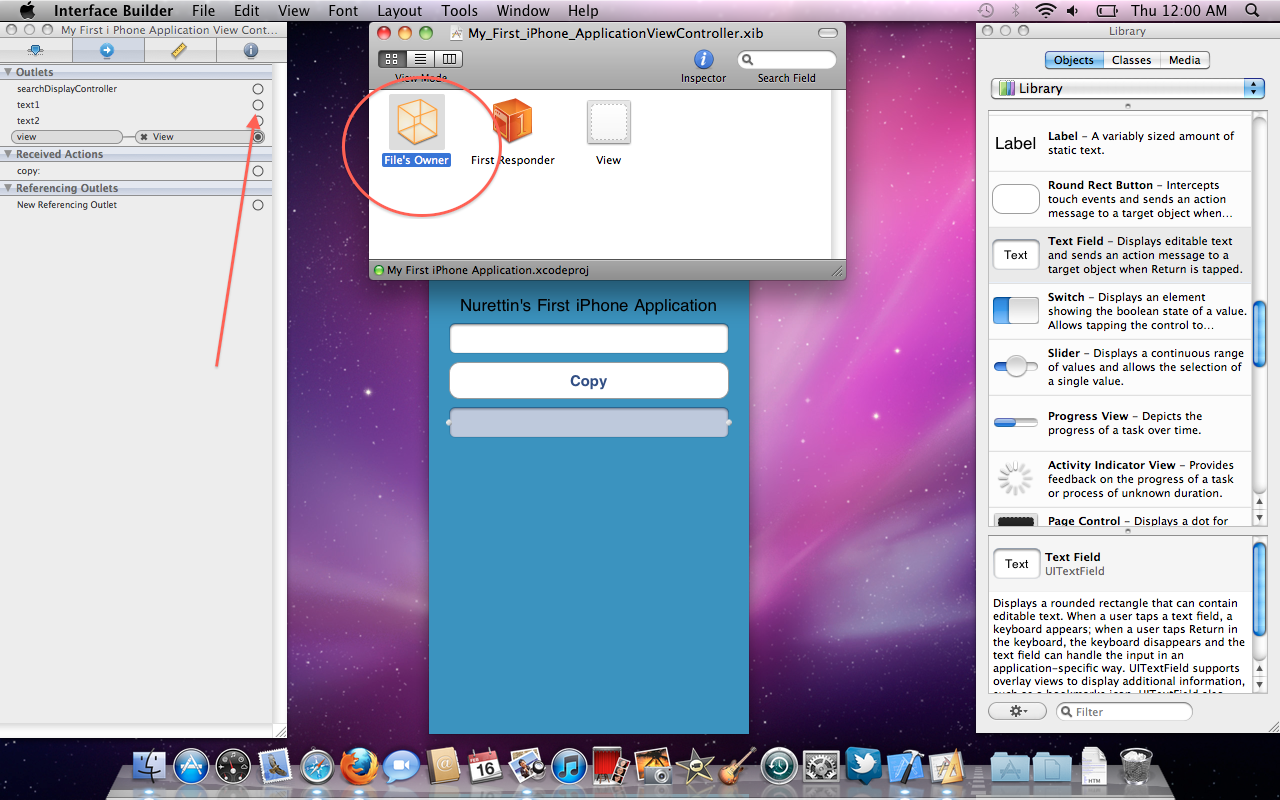Click Interface Builder icon in the Dock
Screen dimensions: 1280x800
coord(946,767)
